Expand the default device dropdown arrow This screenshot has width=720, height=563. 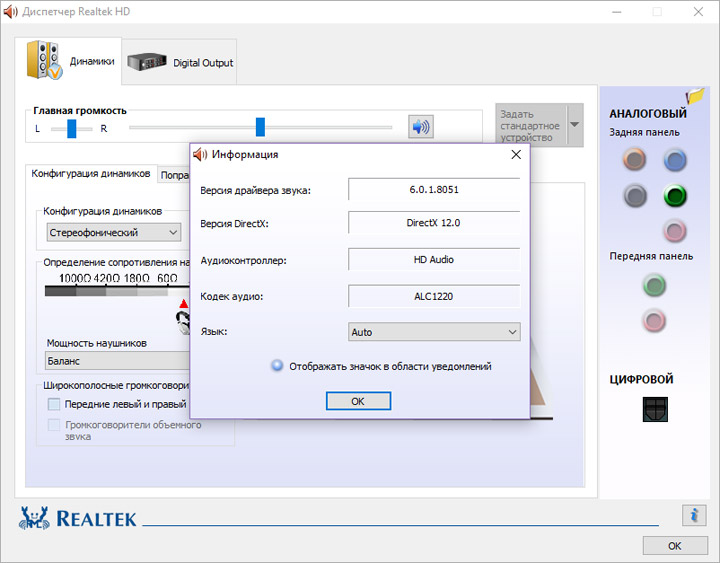[x=574, y=124]
